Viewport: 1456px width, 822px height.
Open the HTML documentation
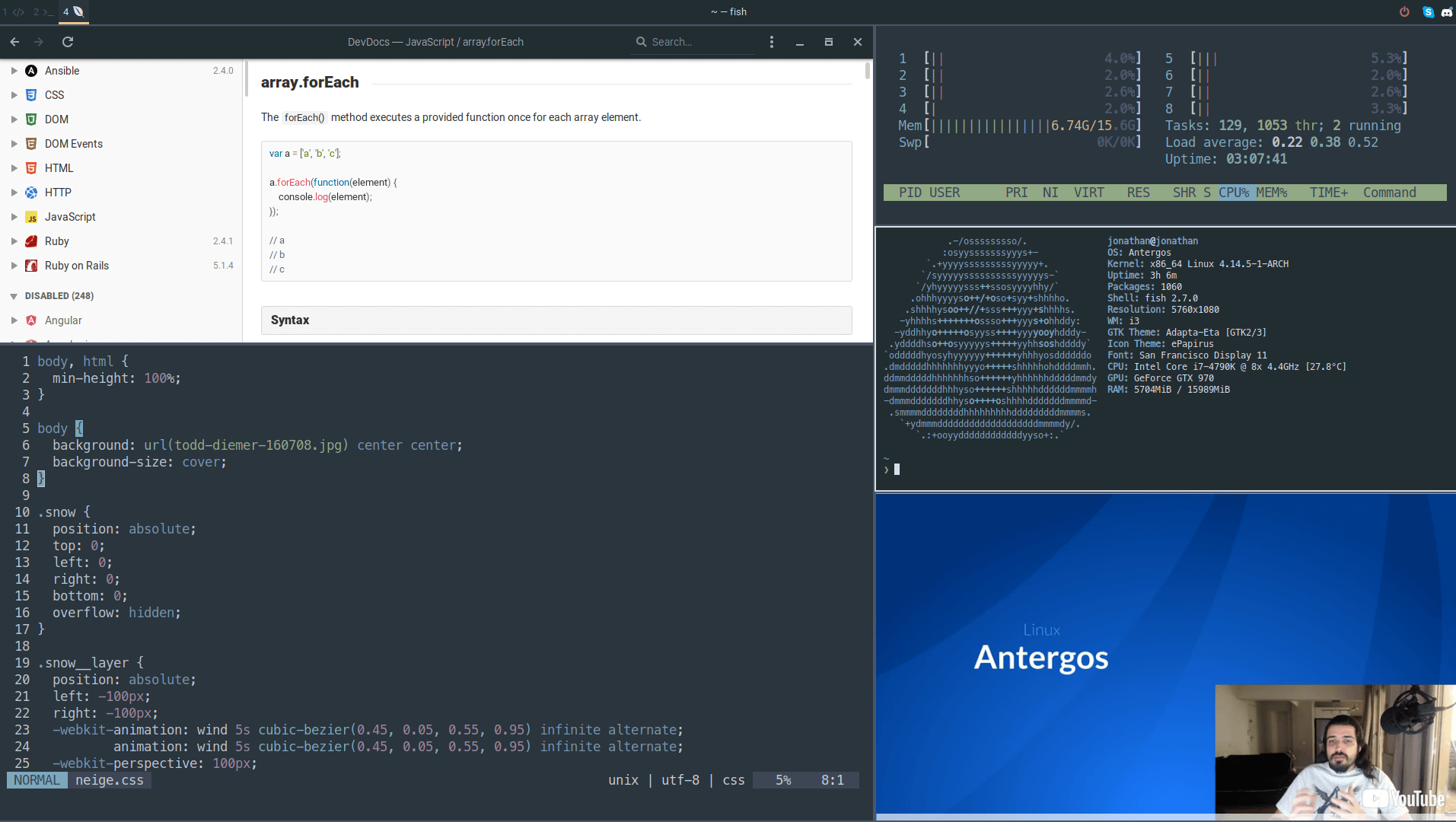coord(59,168)
